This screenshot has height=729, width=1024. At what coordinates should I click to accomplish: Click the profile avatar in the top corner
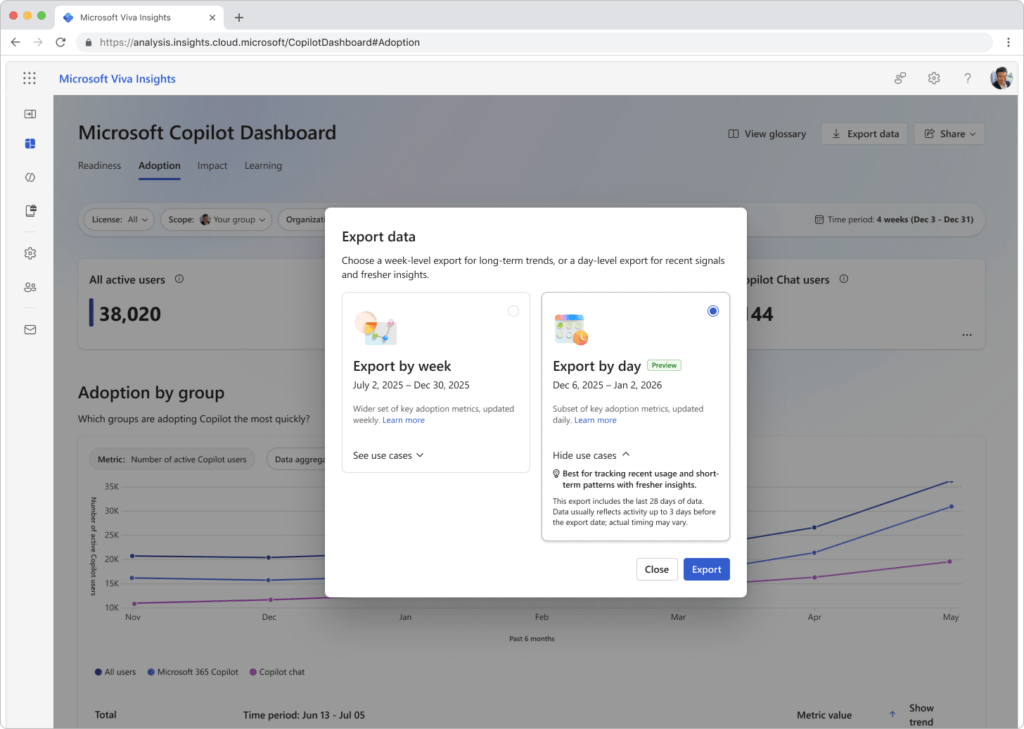point(1001,77)
